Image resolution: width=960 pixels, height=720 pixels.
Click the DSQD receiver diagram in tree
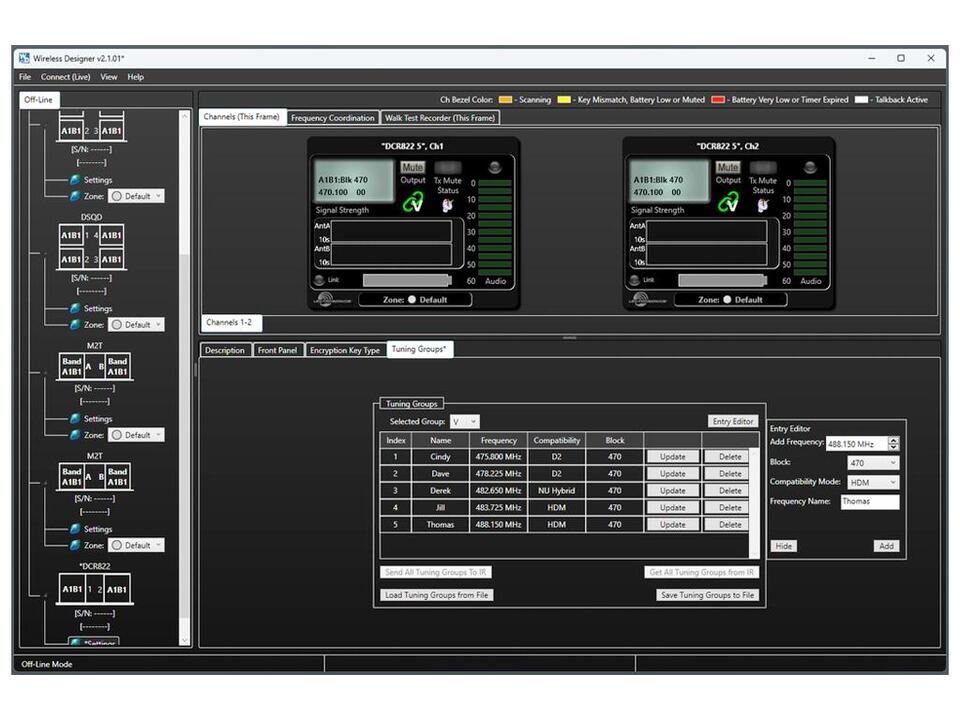pyautogui.click(x=91, y=246)
